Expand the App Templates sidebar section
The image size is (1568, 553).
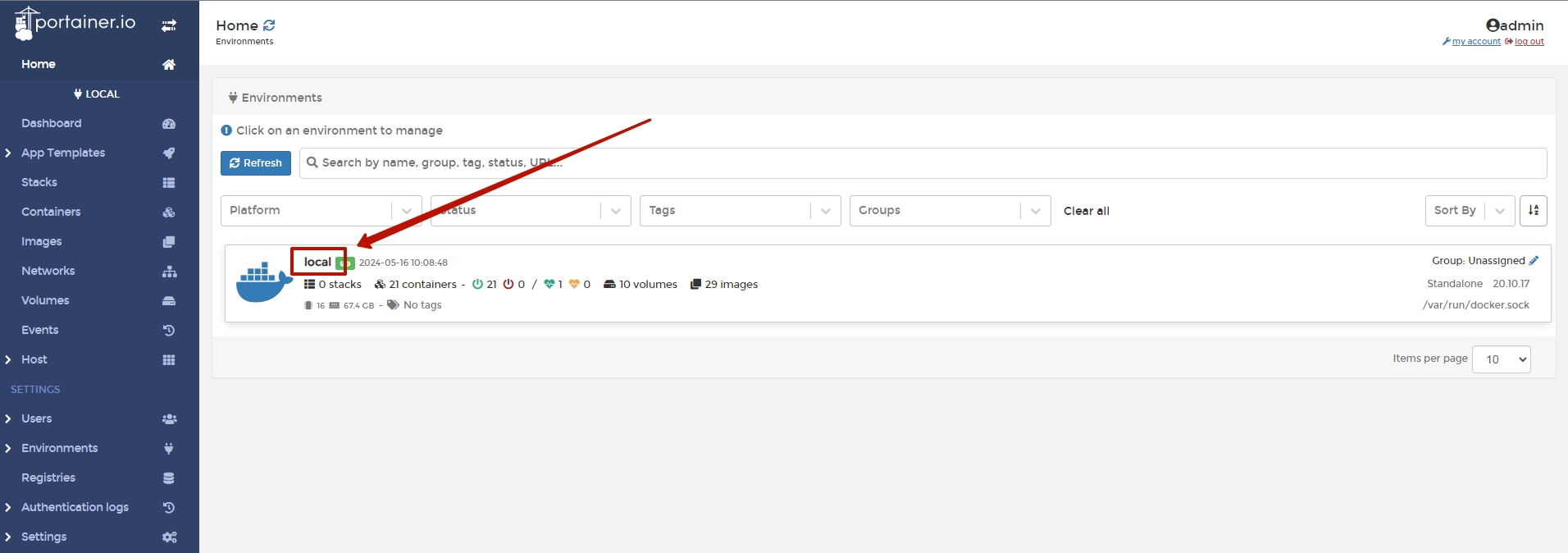(63, 153)
